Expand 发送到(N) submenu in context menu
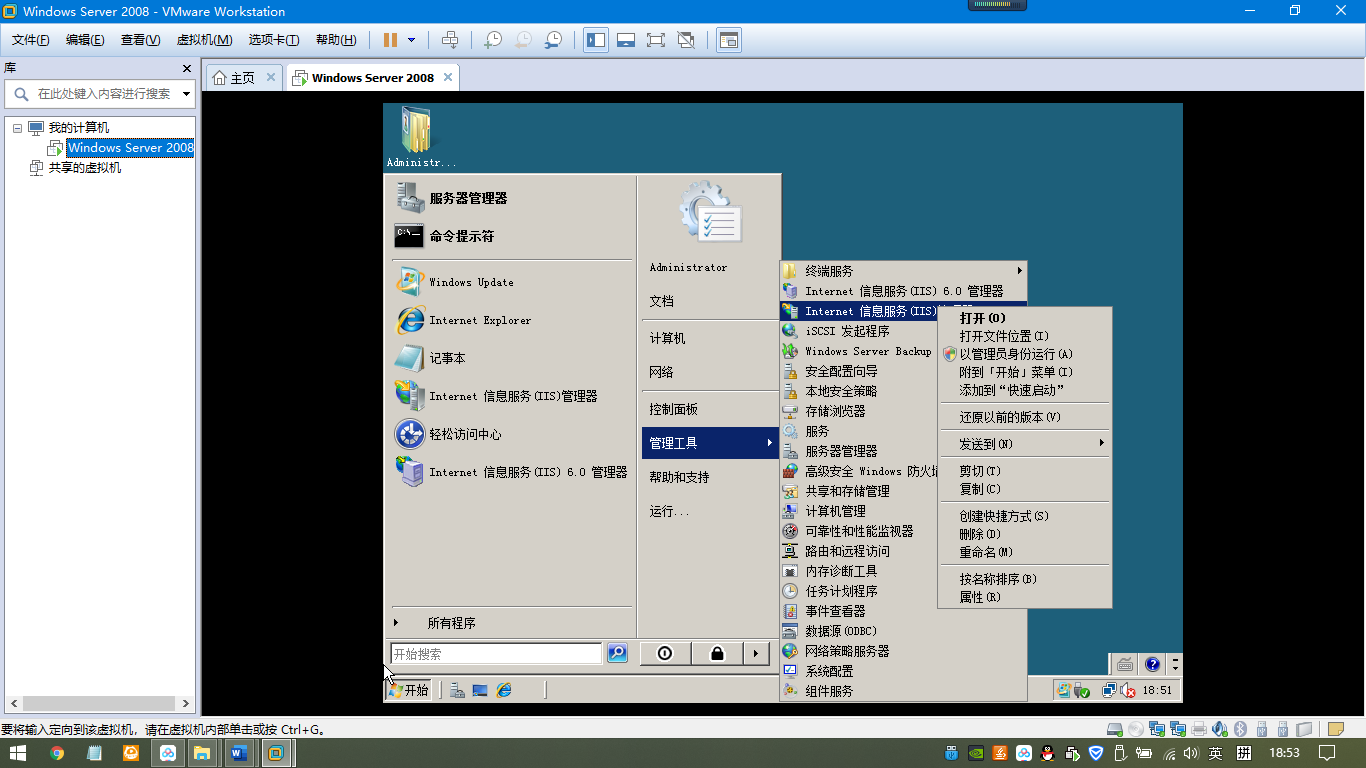The width and height of the screenshot is (1366, 768). pos(1025,443)
